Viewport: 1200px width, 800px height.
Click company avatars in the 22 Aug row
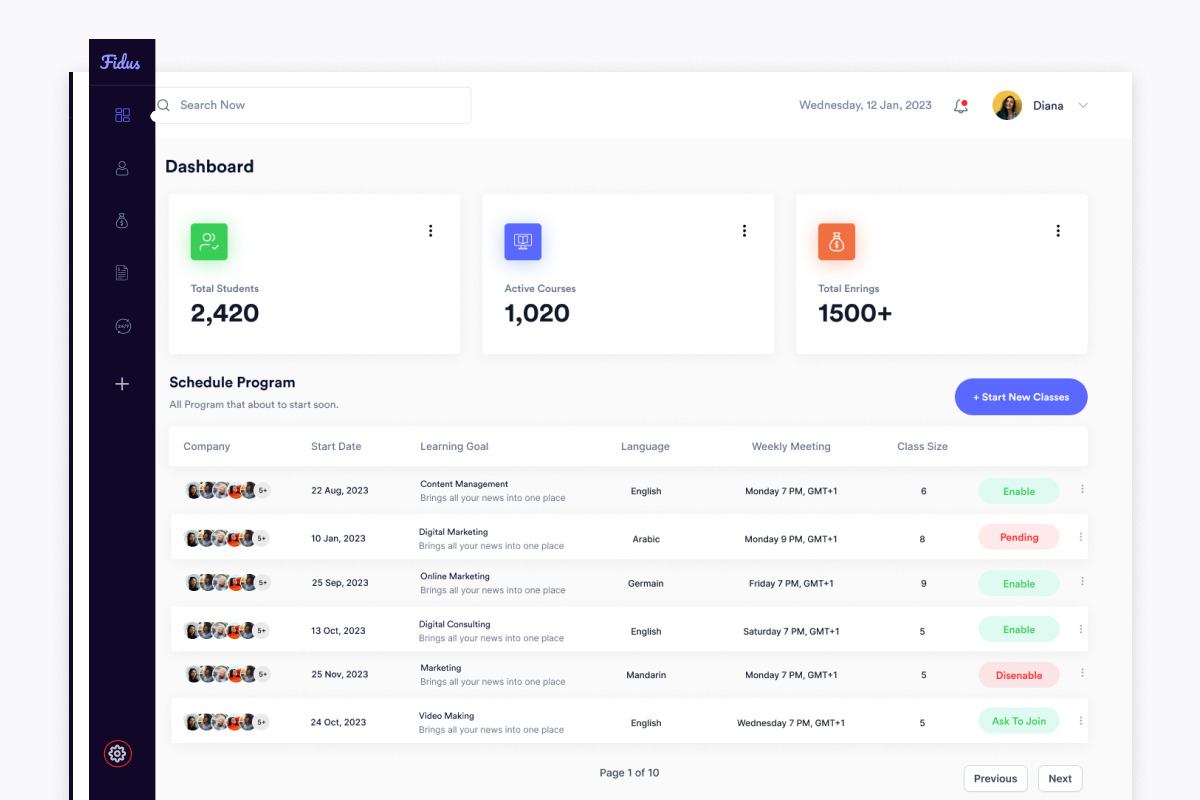(228, 490)
